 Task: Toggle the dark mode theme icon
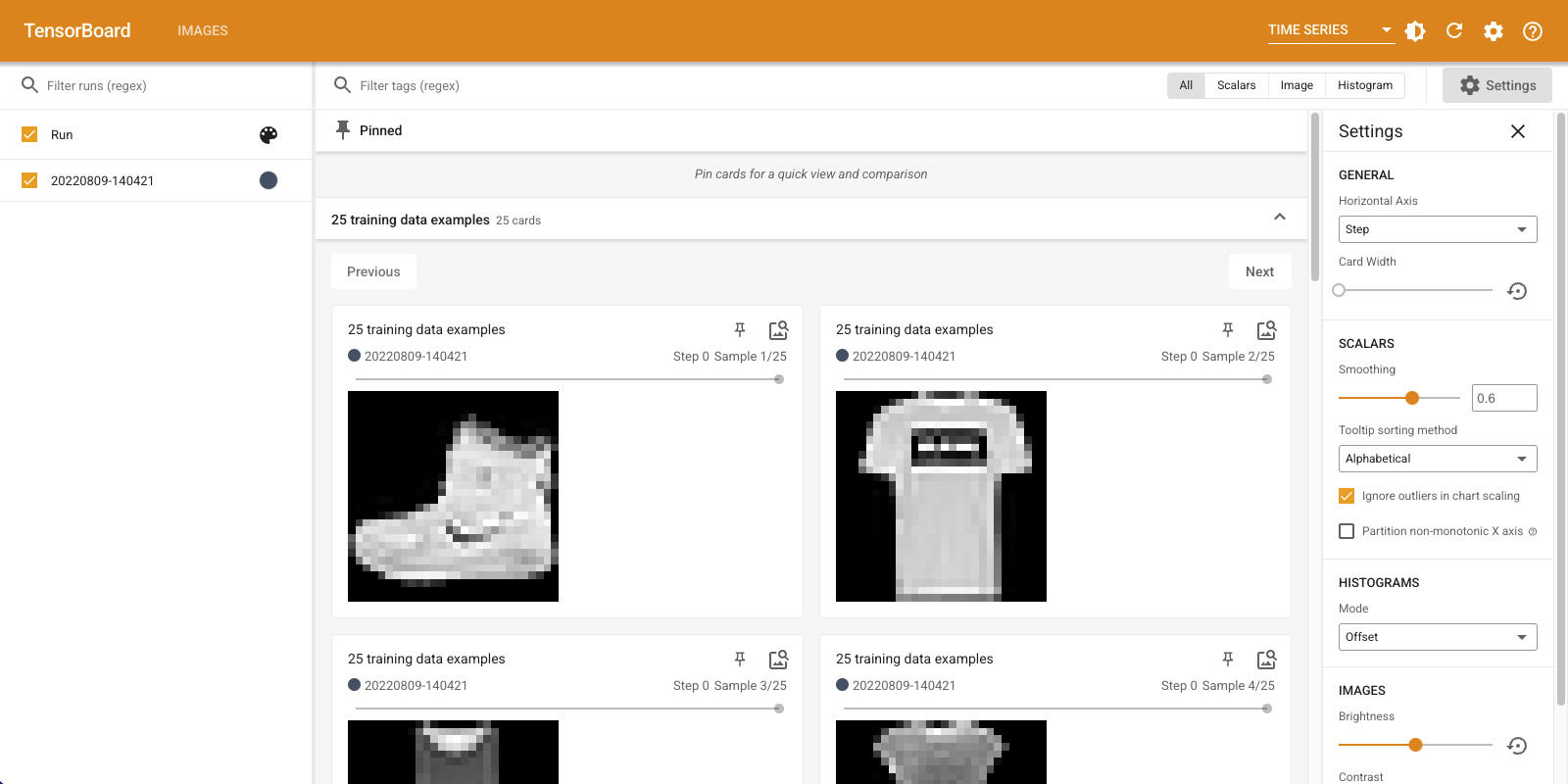tap(1415, 31)
